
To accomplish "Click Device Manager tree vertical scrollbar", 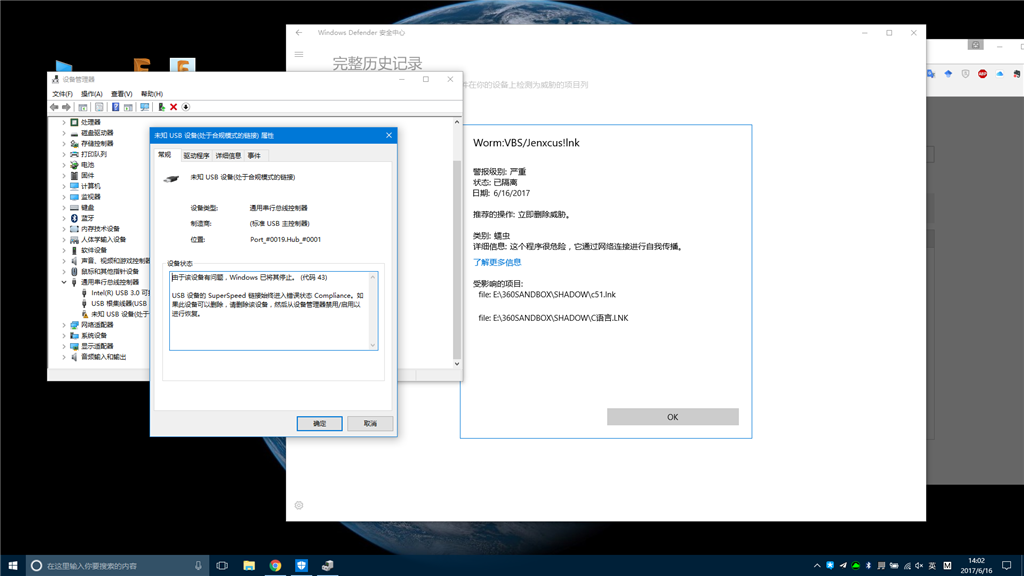I will tap(457, 243).
